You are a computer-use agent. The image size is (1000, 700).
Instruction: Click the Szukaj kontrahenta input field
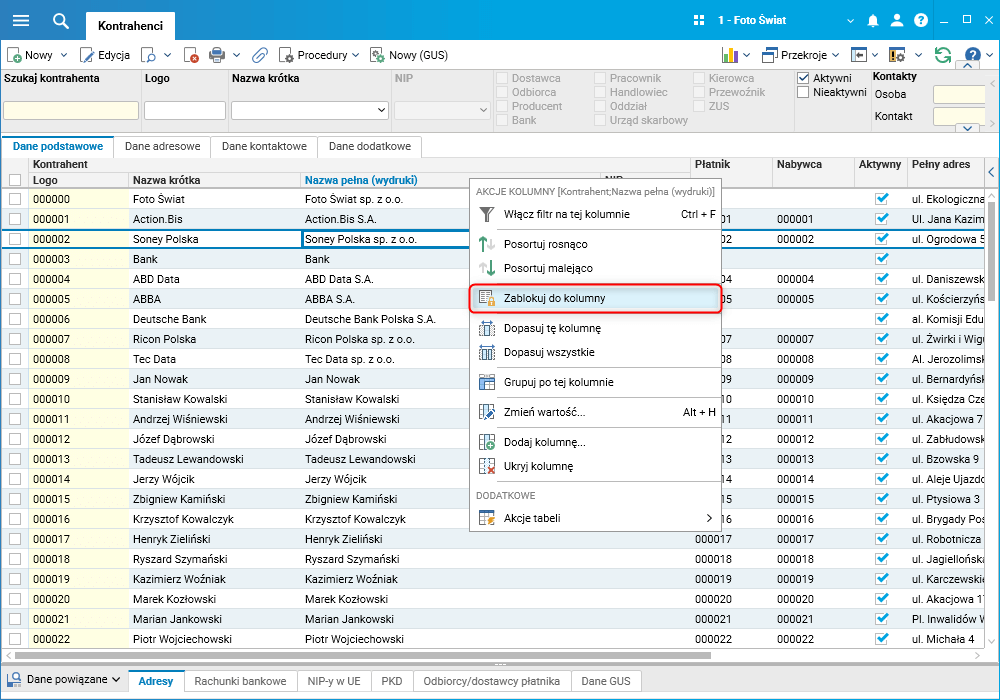(71, 110)
